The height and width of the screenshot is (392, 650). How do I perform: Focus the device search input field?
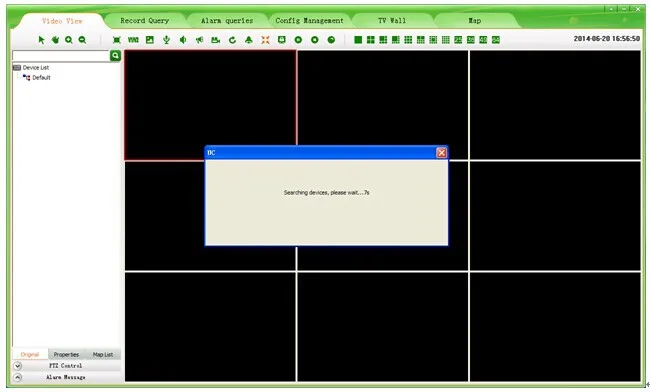point(61,56)
